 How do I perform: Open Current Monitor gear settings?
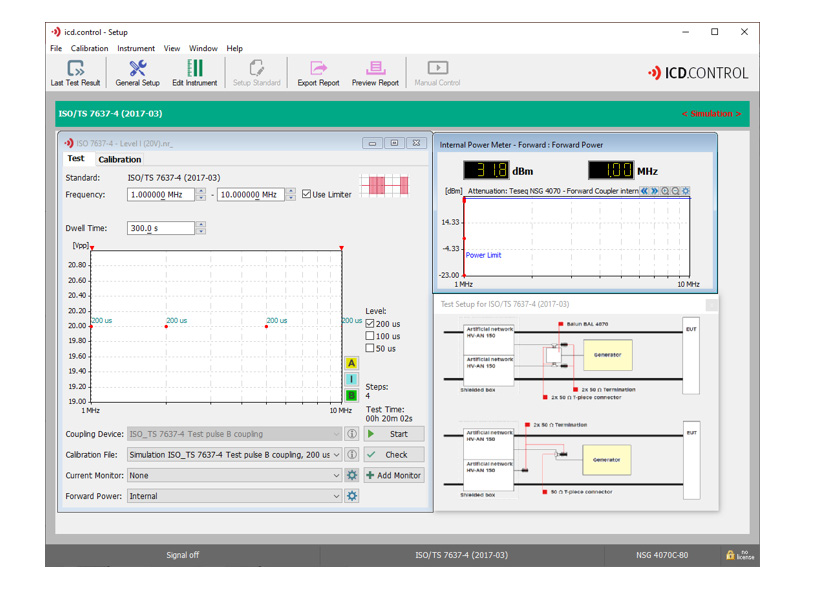tap(352, 475)
